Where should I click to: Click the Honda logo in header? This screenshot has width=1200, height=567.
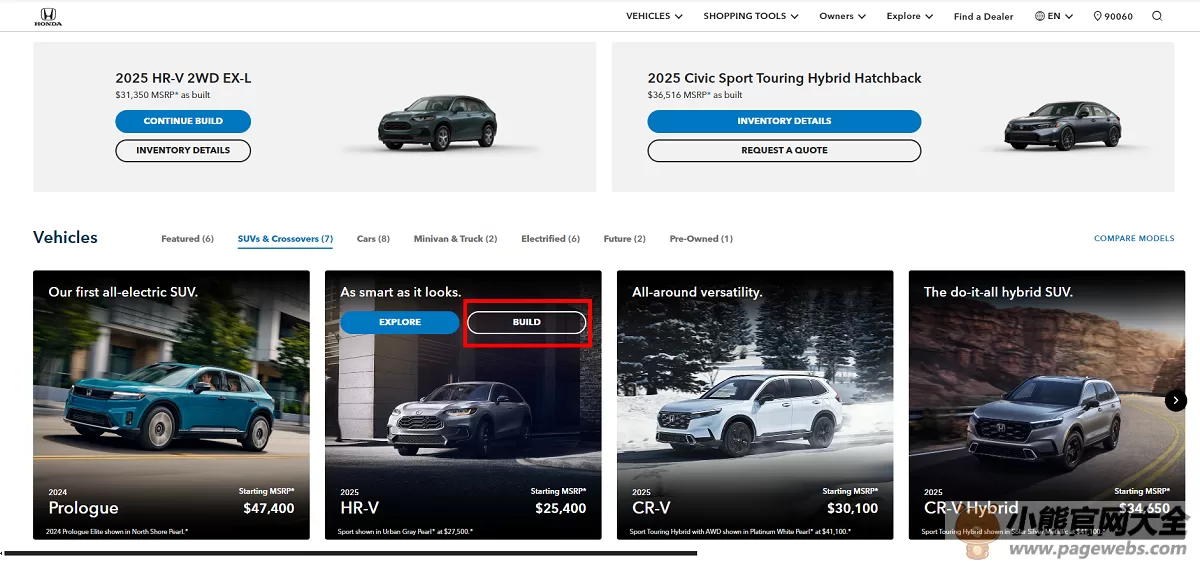[x=48, y=16]
